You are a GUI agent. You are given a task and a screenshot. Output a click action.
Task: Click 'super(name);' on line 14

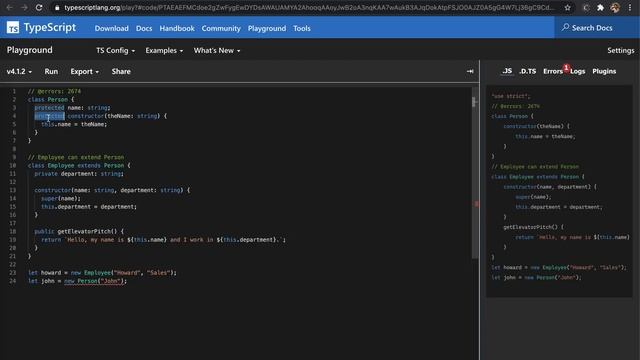tap(61, 198)
